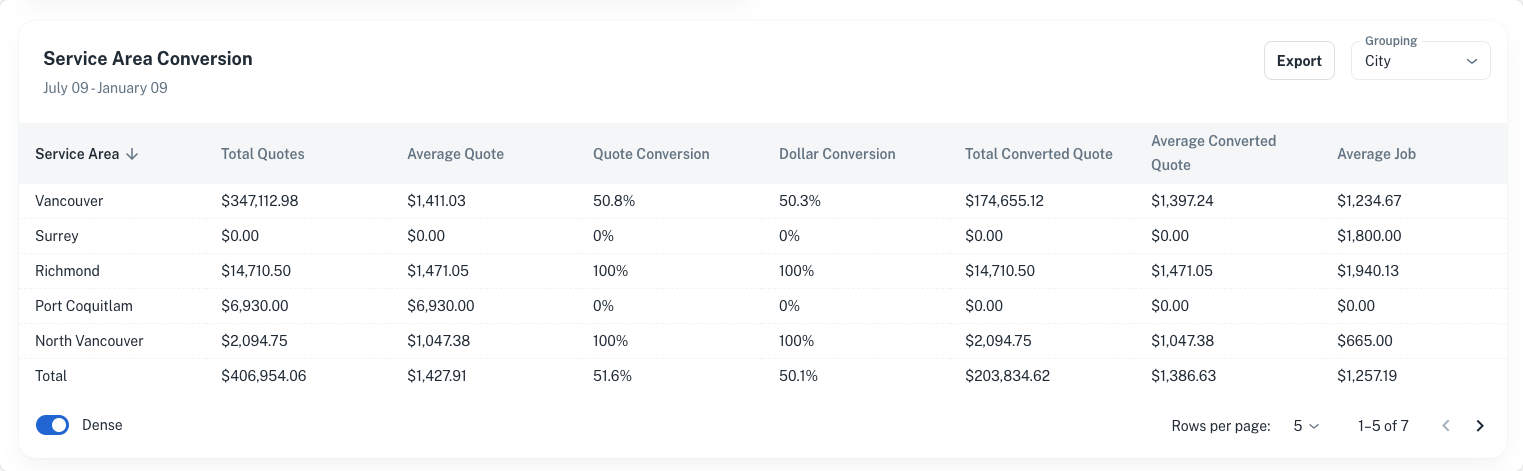Sort by Average Quote column header

455,154
